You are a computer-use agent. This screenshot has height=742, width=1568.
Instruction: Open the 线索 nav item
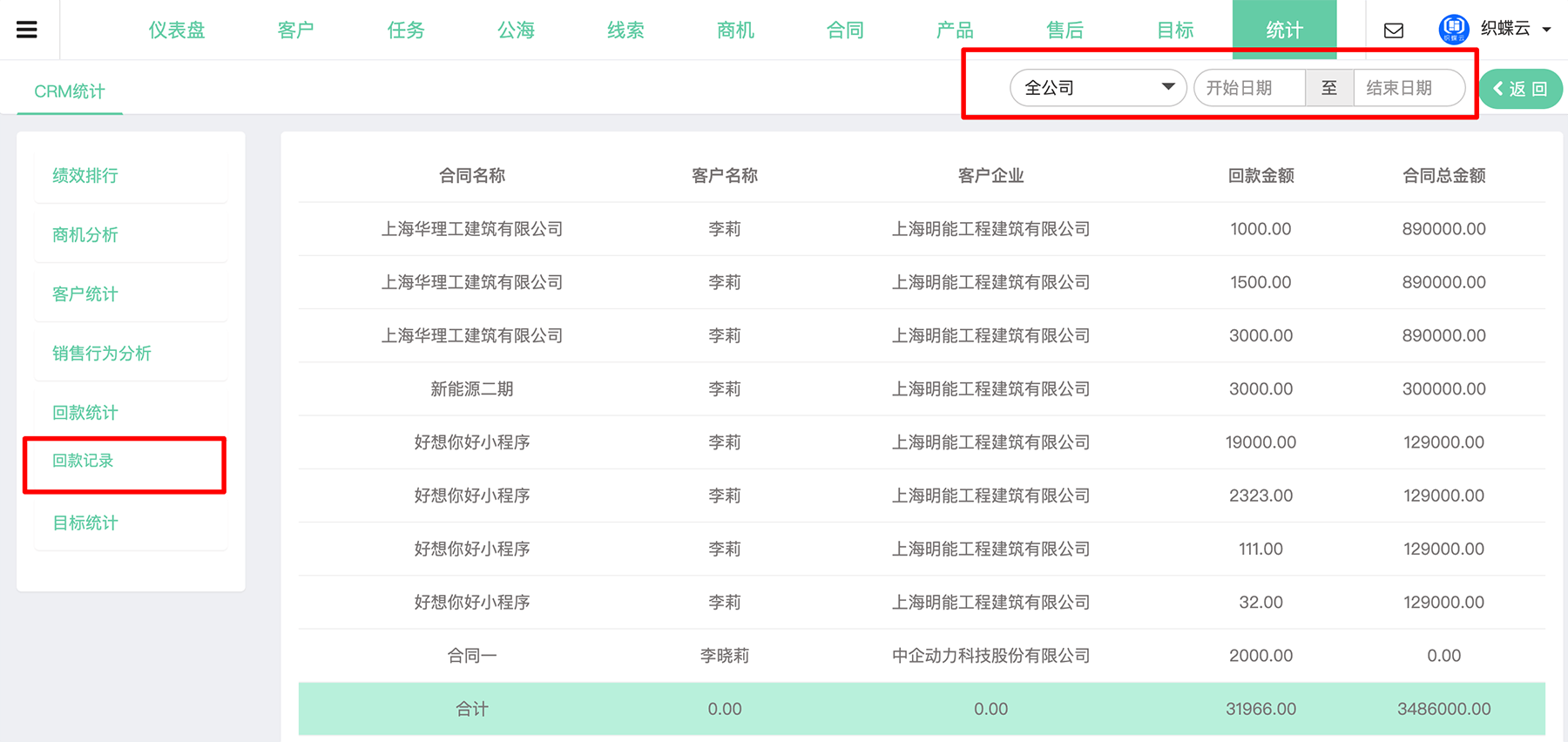625,30
